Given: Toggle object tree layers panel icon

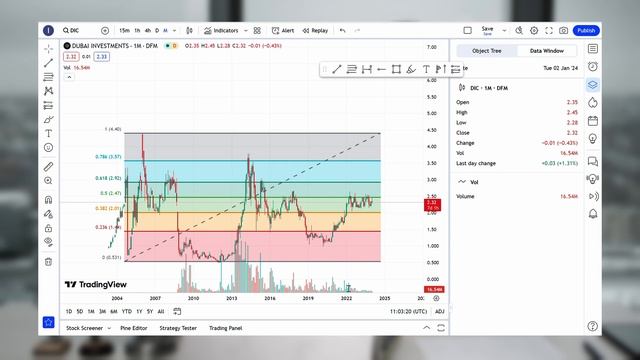Looking at the screenshot, I should pyautogui.click(x=593, y=85).
